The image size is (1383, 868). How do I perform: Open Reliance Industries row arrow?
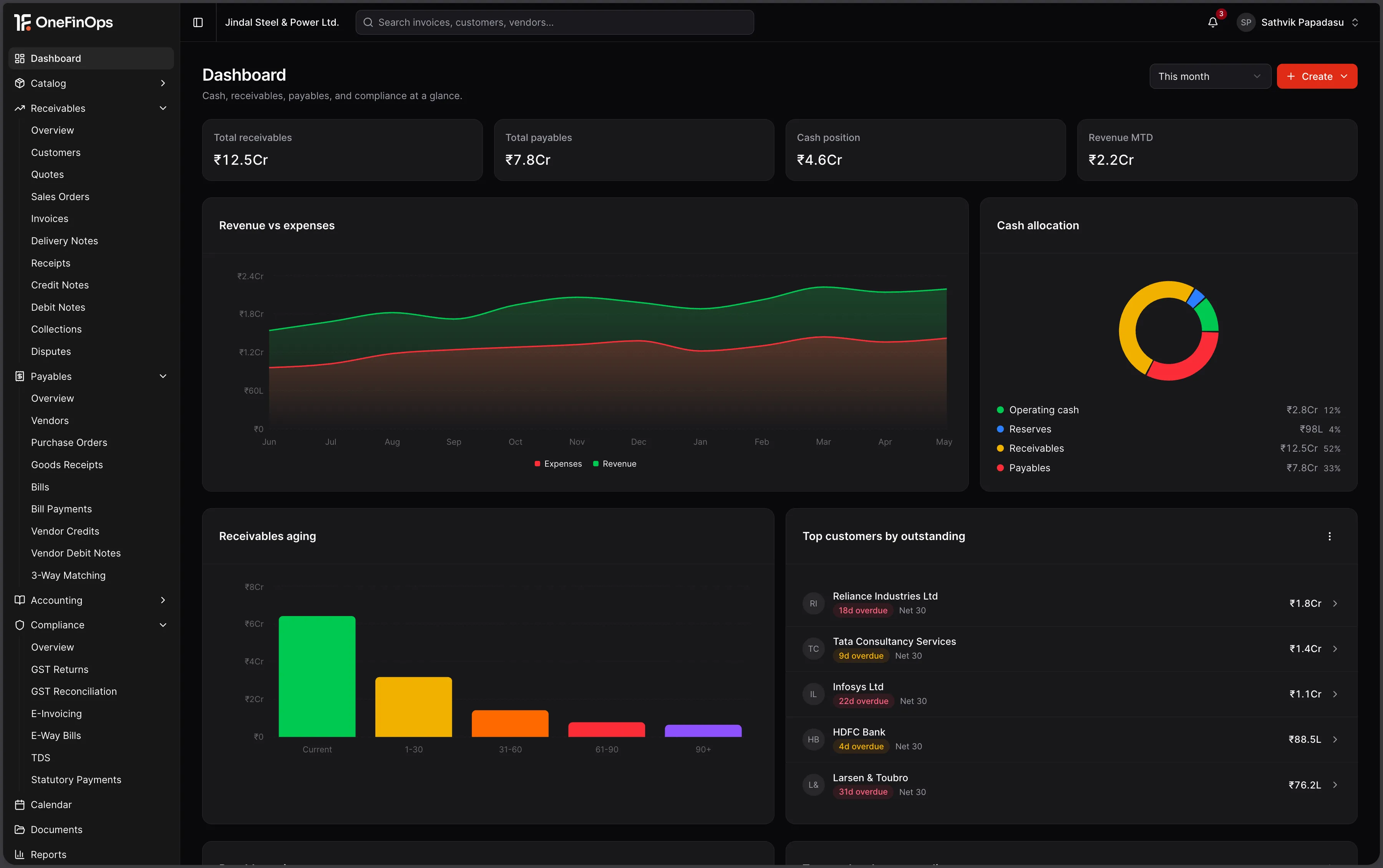1335,603
